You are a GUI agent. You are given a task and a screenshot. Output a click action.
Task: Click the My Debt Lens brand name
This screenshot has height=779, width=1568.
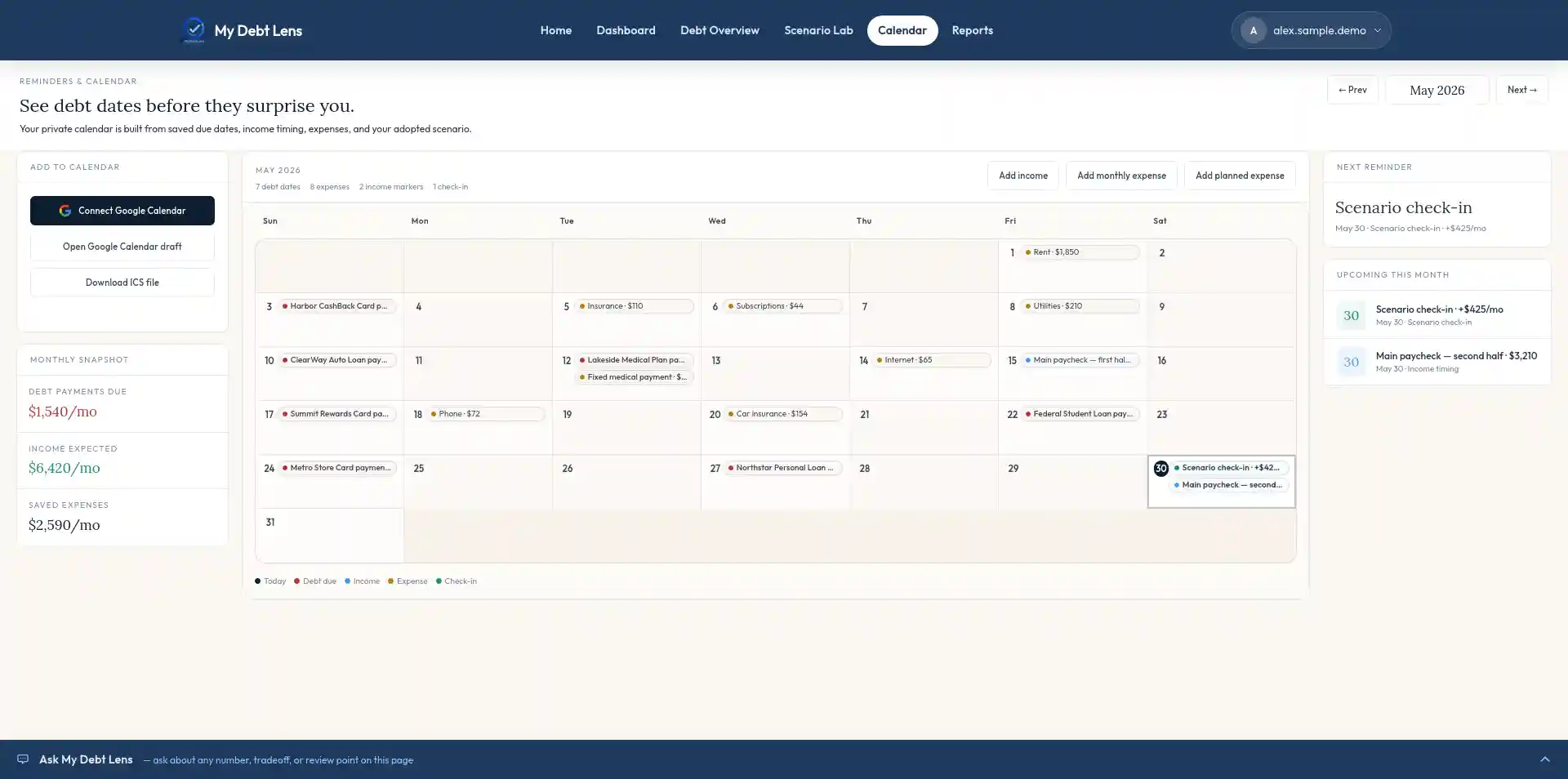[258, 30]
